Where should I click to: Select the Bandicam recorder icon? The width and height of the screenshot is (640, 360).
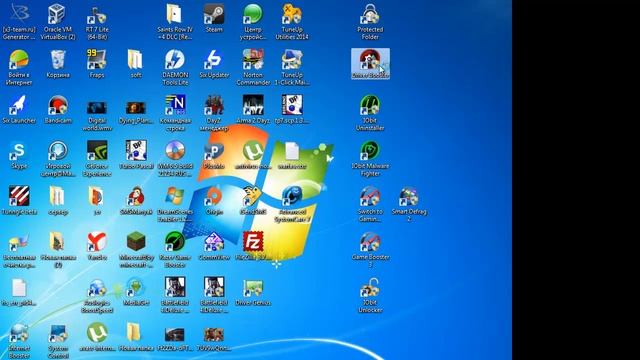tap(58, 109)
